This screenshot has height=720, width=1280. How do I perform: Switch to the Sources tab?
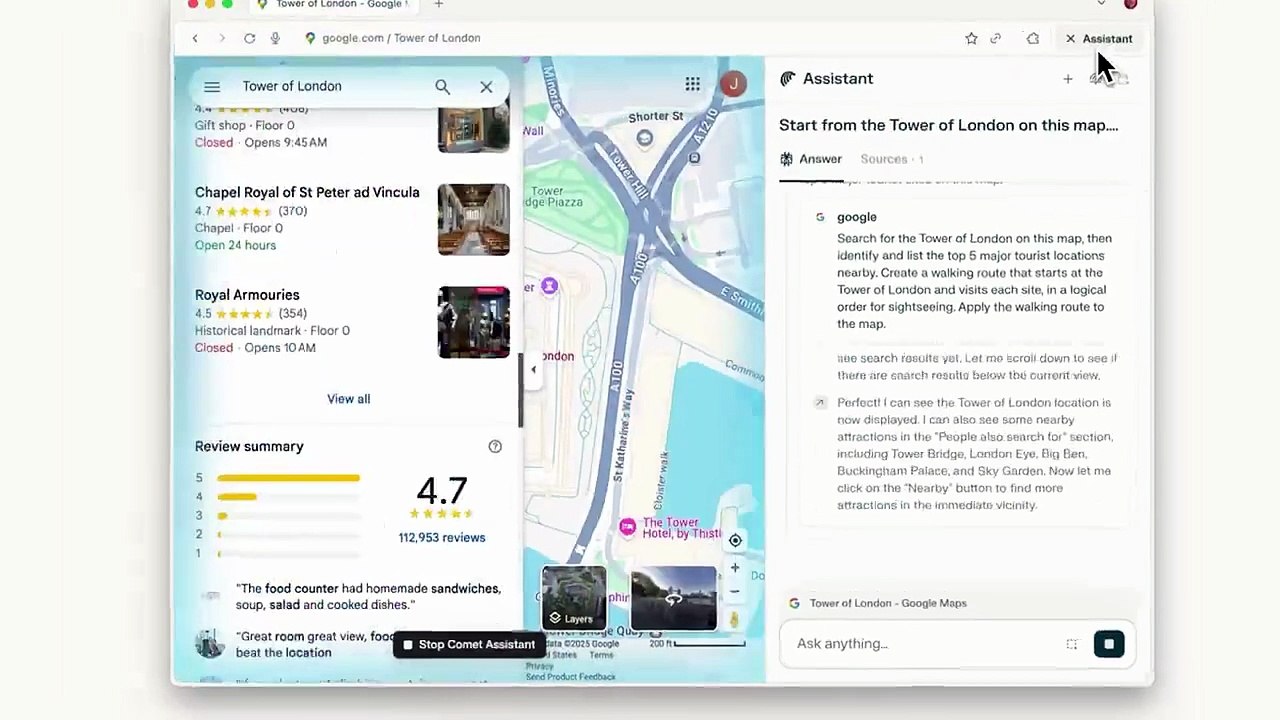[891, 159]
